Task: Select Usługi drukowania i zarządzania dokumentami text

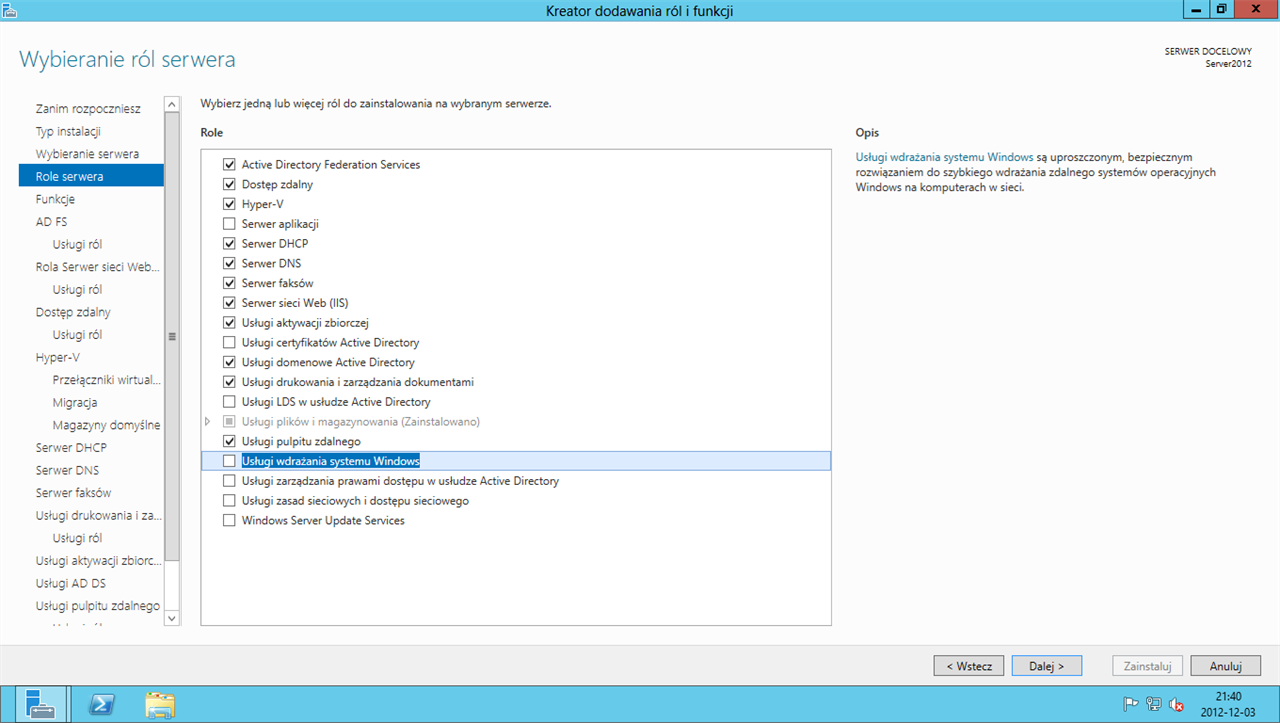Action: [x=358, y=382]
